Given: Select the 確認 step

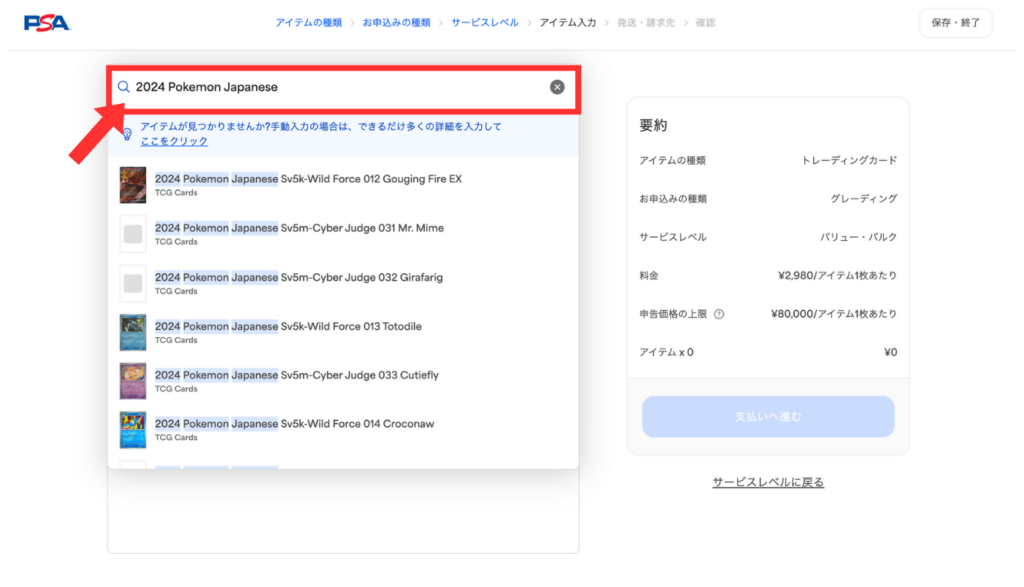Looking at the screenshot, I should tap(705, 23).
